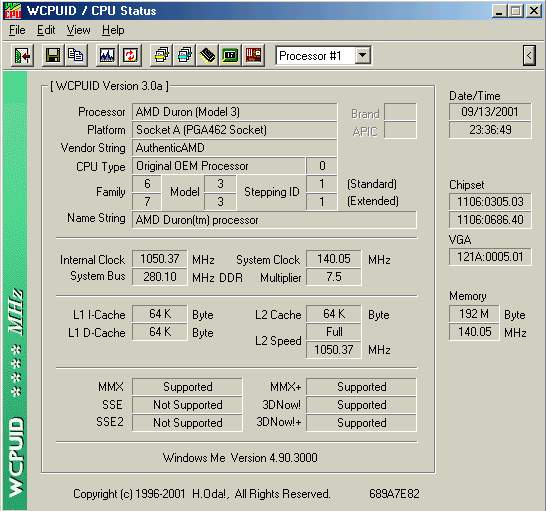Click the red refresh arrows icon
Viewport: 546px width, 511px height.
[130, 55]
